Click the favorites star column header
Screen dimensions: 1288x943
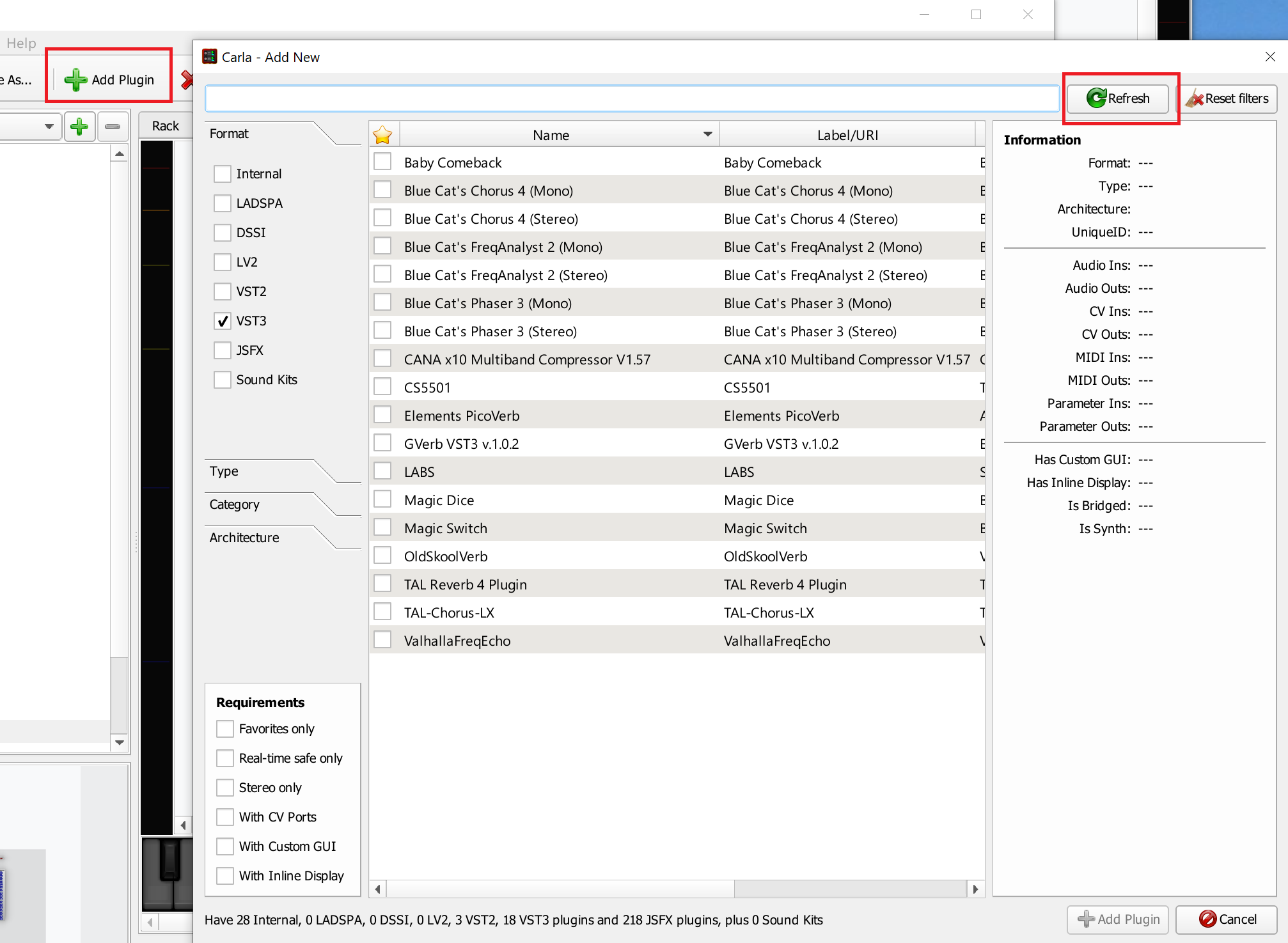pos(382,135)
